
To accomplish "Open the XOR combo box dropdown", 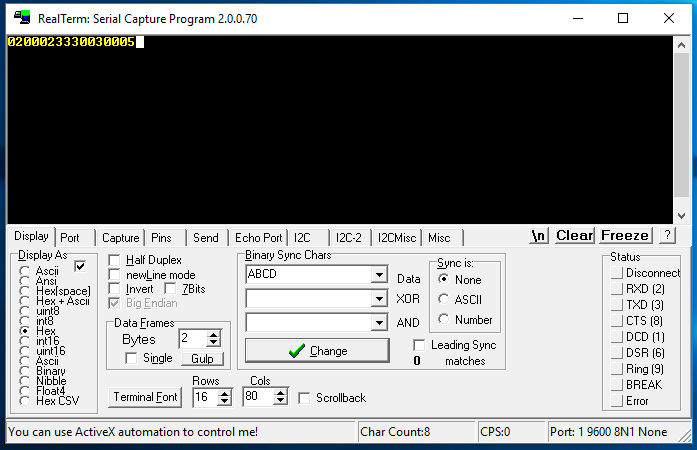I will point(378,299).
